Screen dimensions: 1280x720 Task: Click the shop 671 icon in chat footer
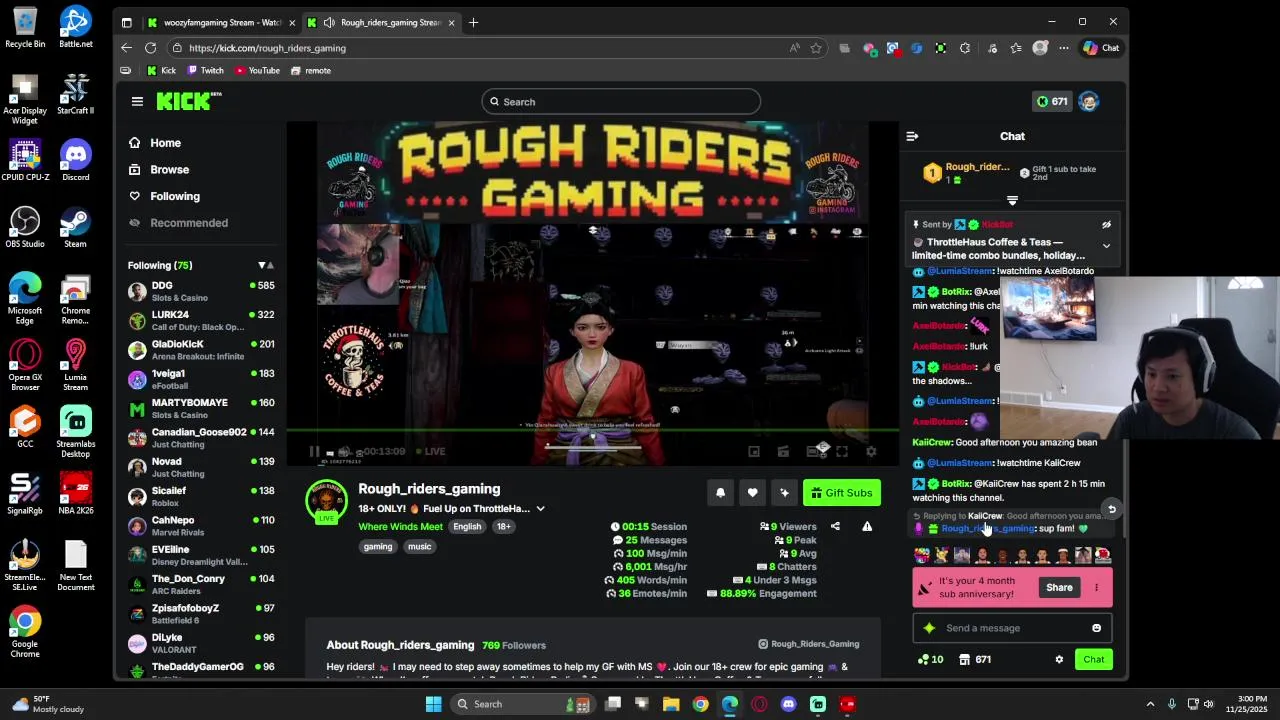974,659
